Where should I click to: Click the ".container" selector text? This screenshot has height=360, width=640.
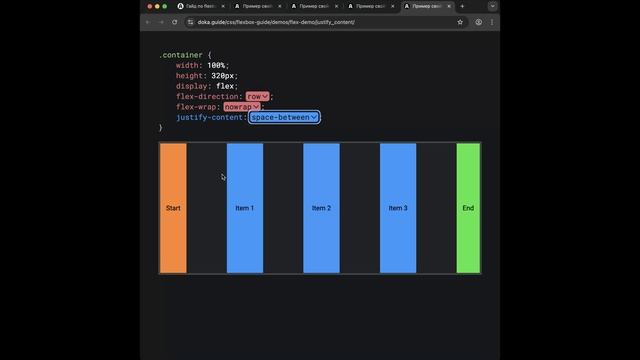coord(181,55)
